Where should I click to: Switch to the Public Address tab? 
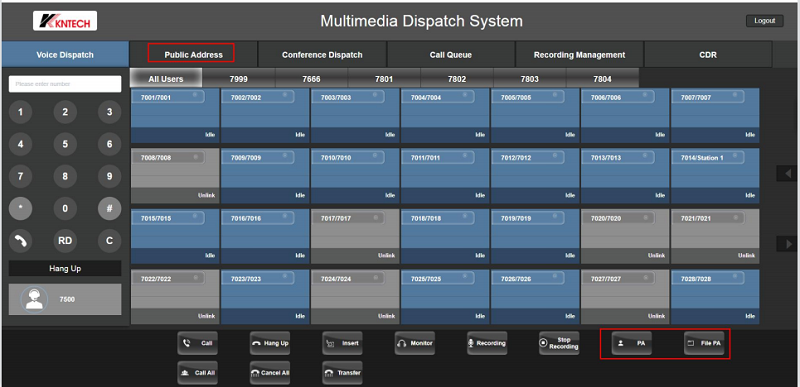[193, 55]
